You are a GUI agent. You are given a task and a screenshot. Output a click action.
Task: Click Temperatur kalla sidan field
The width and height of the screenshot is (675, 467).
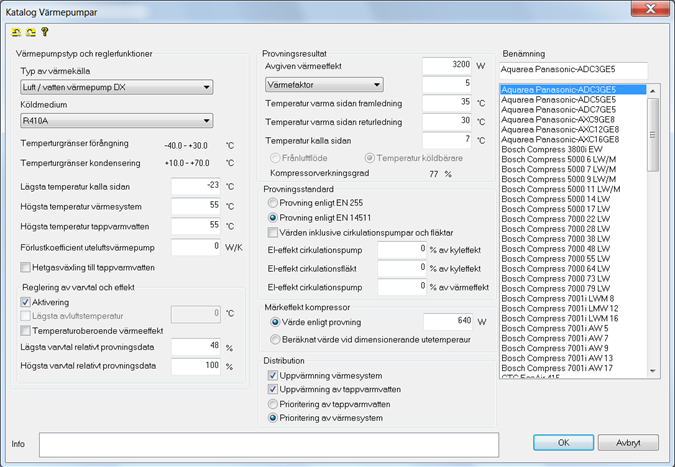coord(447,140)
